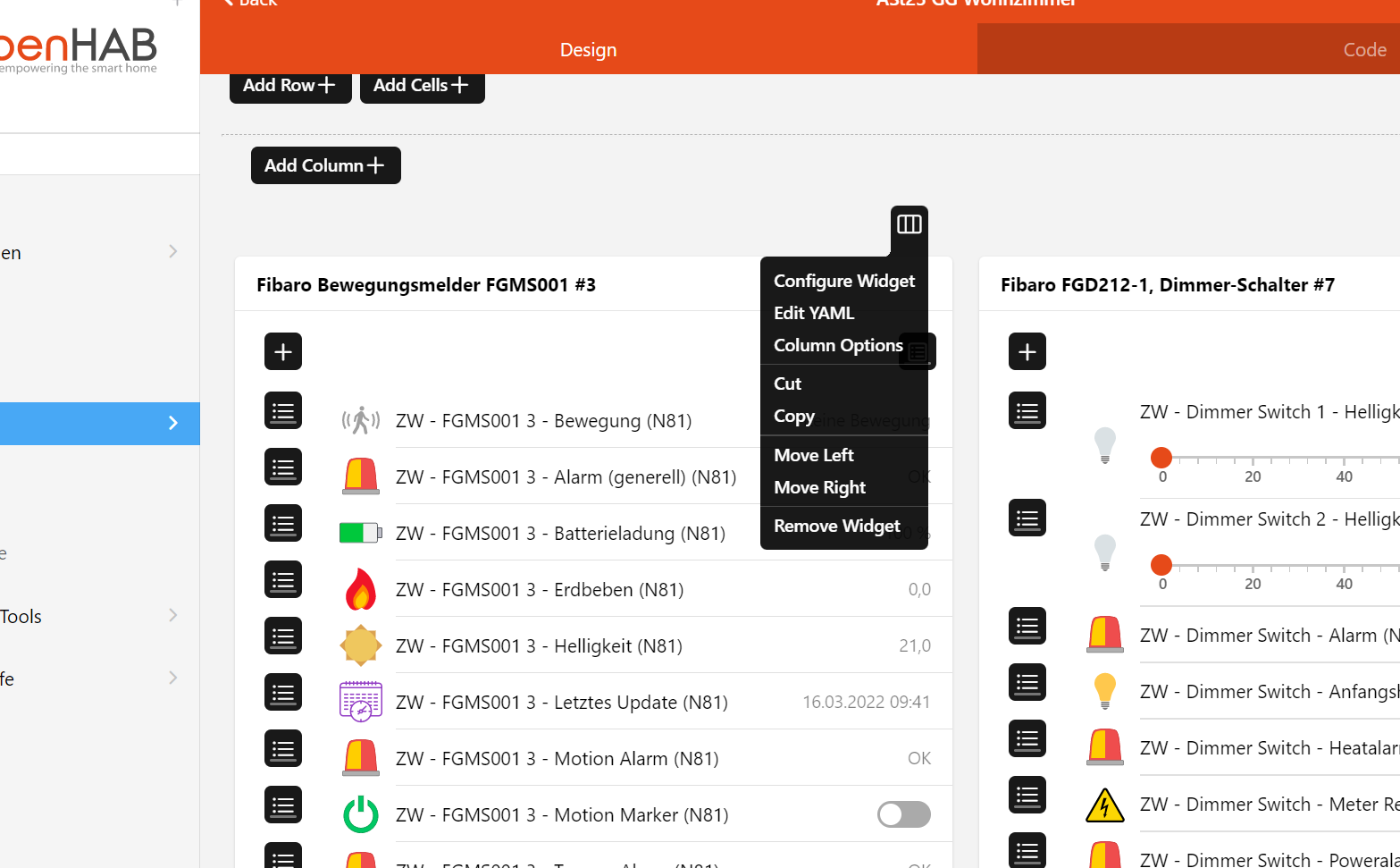Viewport: 1400px width, 868px height.
Task: Open list menu icon beside Batterieladung item
Action: [x=283, y=524]
